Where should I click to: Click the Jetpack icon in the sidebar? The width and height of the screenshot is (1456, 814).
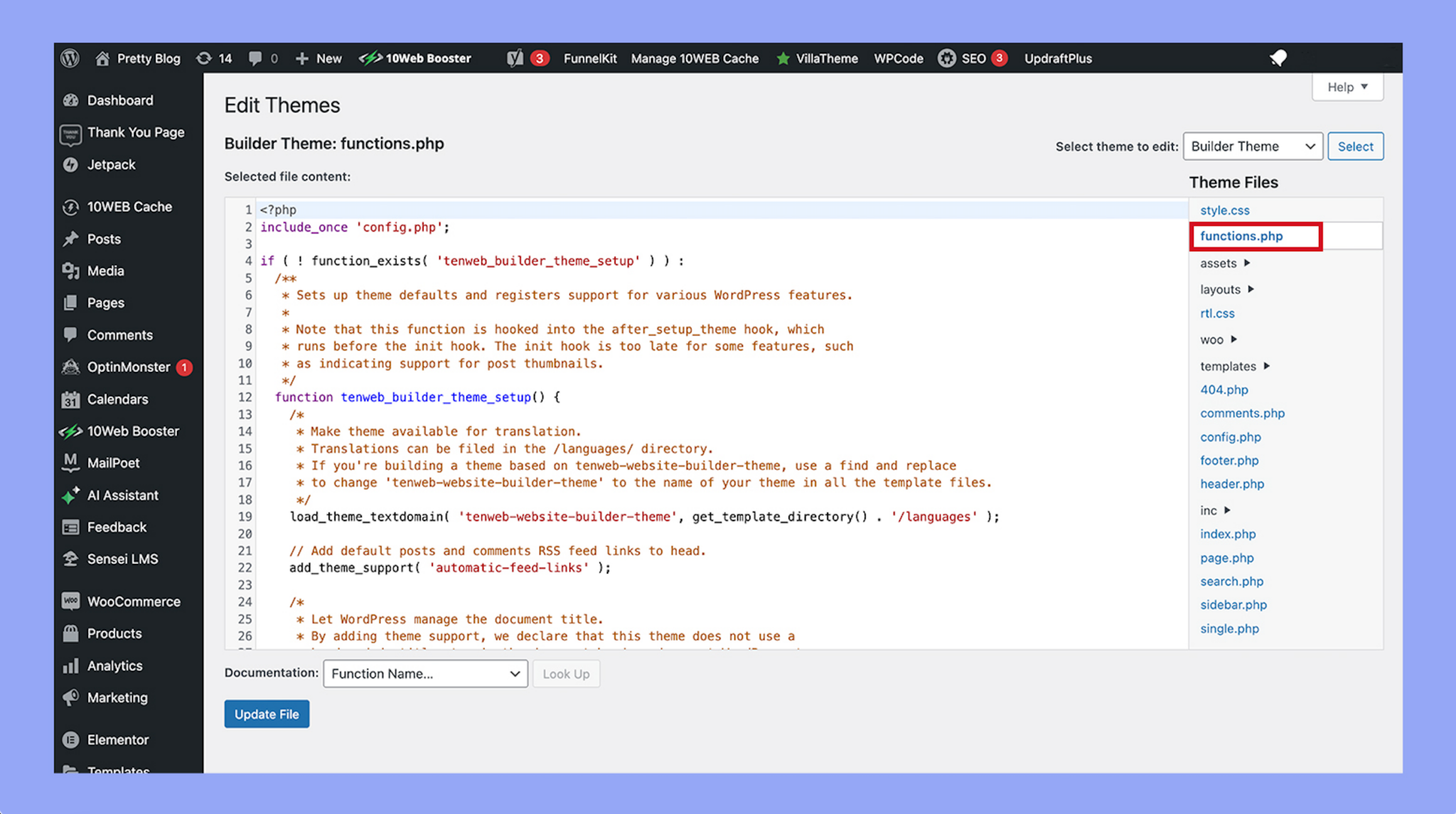click(x=71, y=164)
